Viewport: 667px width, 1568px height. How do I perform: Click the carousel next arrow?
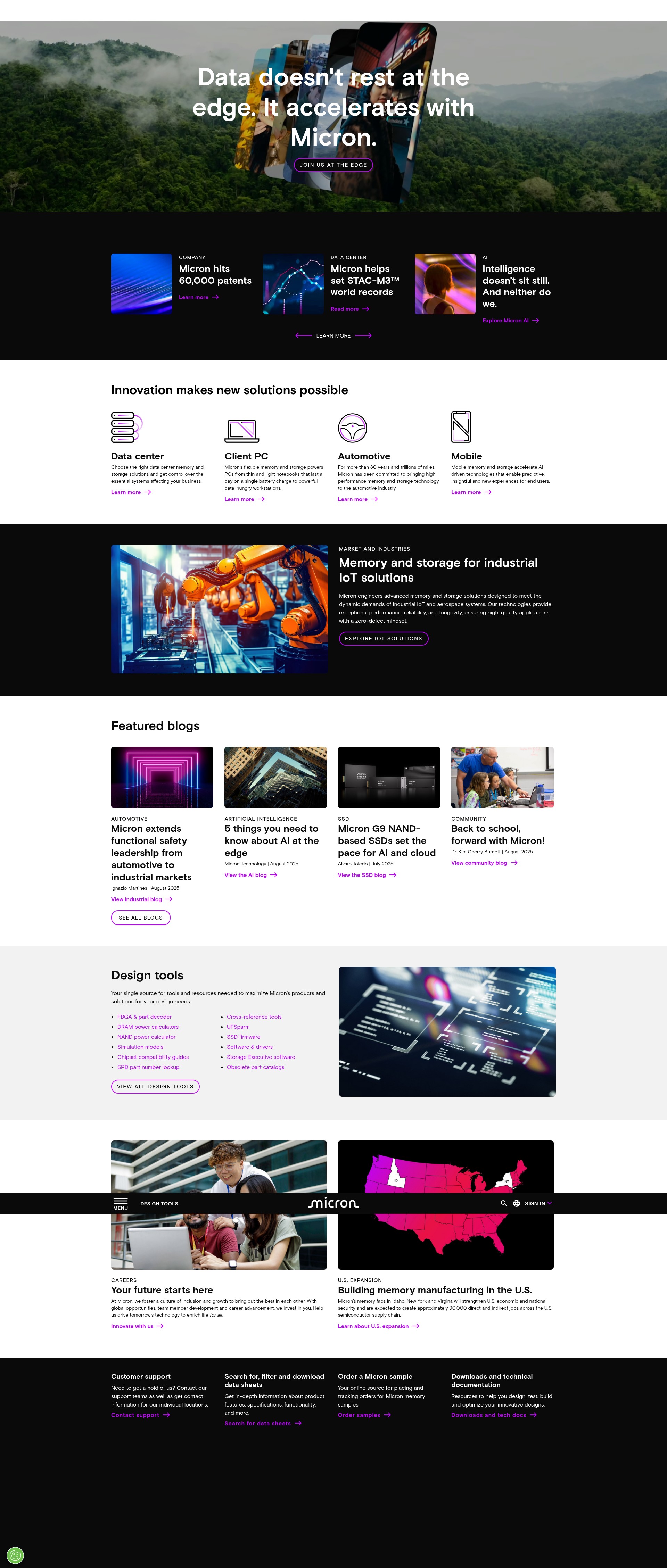point(363,335)
